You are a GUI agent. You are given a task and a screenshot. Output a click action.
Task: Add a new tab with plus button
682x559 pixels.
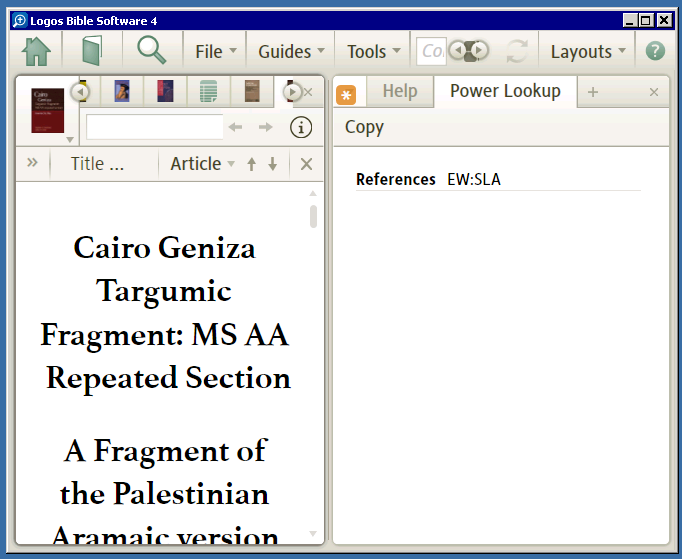coord(593,92)
